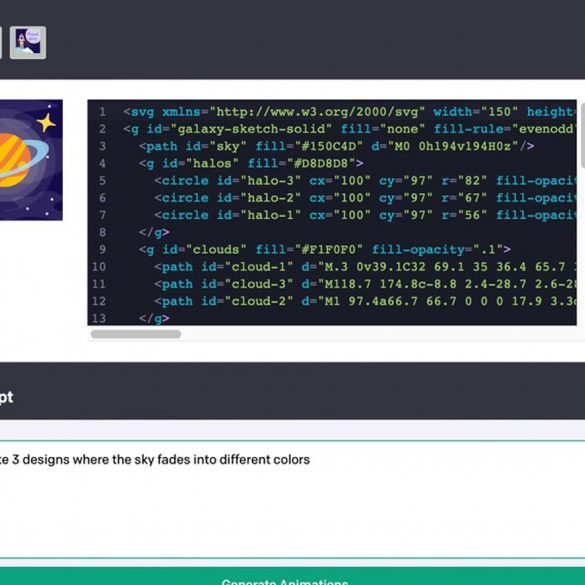The height and width of the screenshot is (585, 585).
Task: Select the halo-1 circle code line
Action: 365,215
